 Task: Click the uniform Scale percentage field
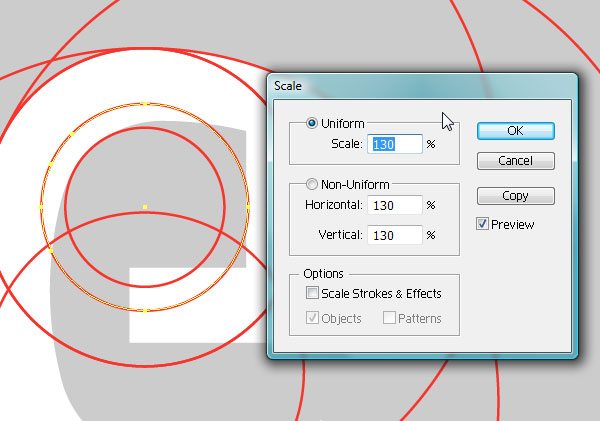click(x=395, y=144)
